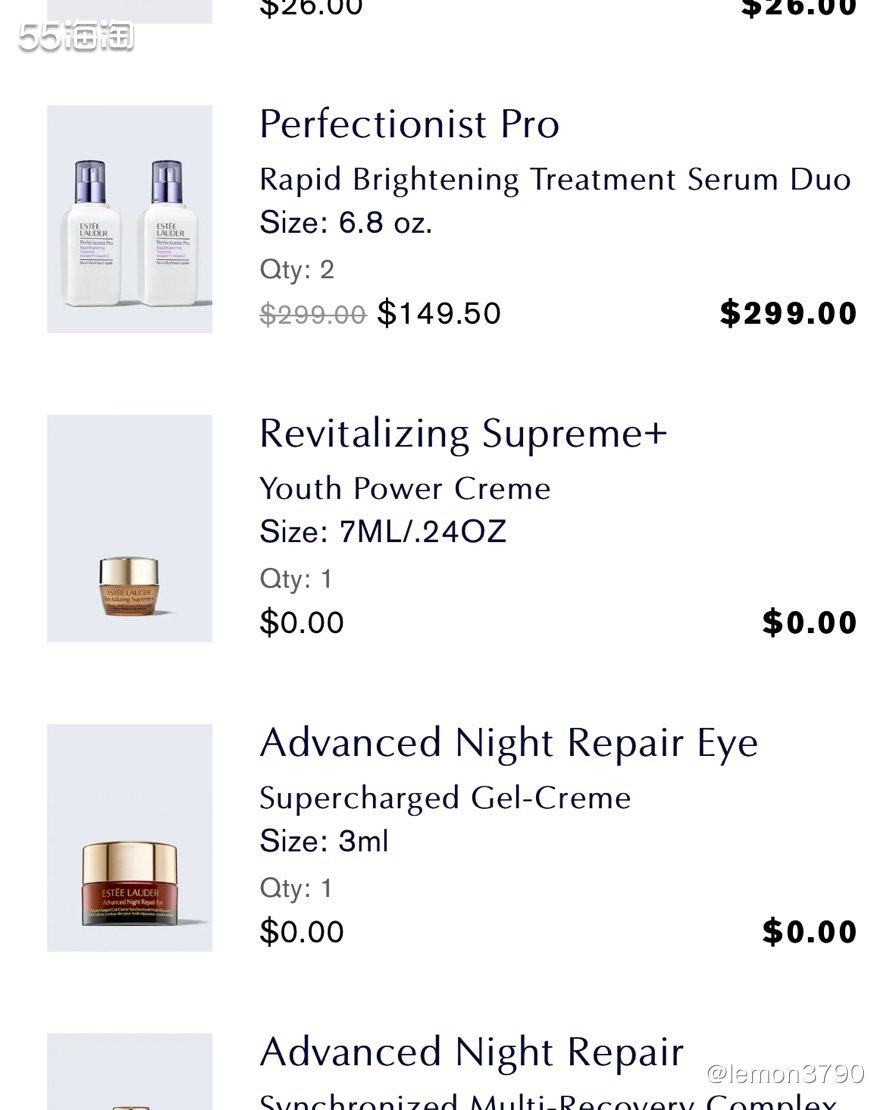Select the Advanced Night Repair Eye title

click(508, 743)
